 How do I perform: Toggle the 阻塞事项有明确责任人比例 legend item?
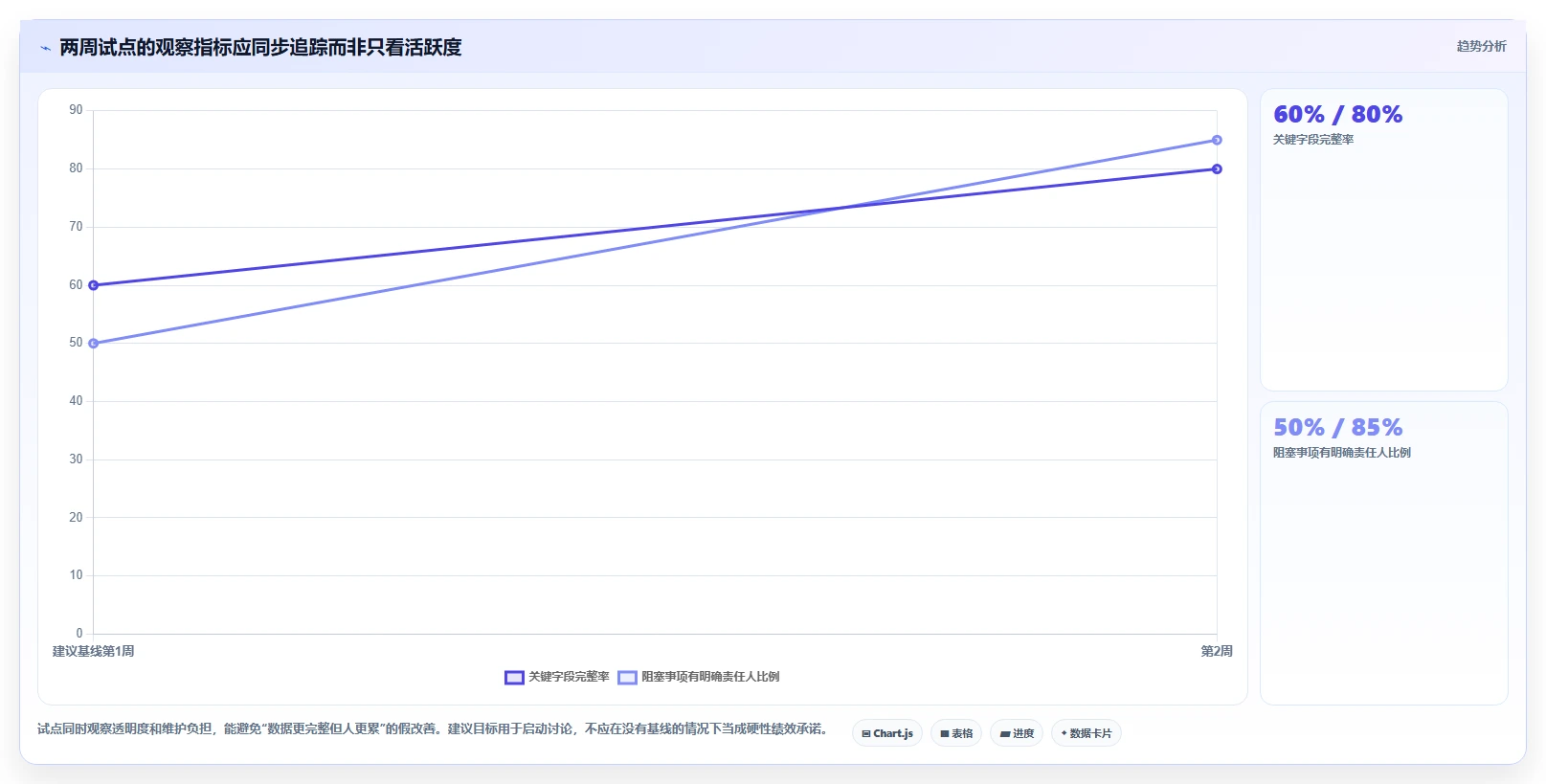[699, 677]
